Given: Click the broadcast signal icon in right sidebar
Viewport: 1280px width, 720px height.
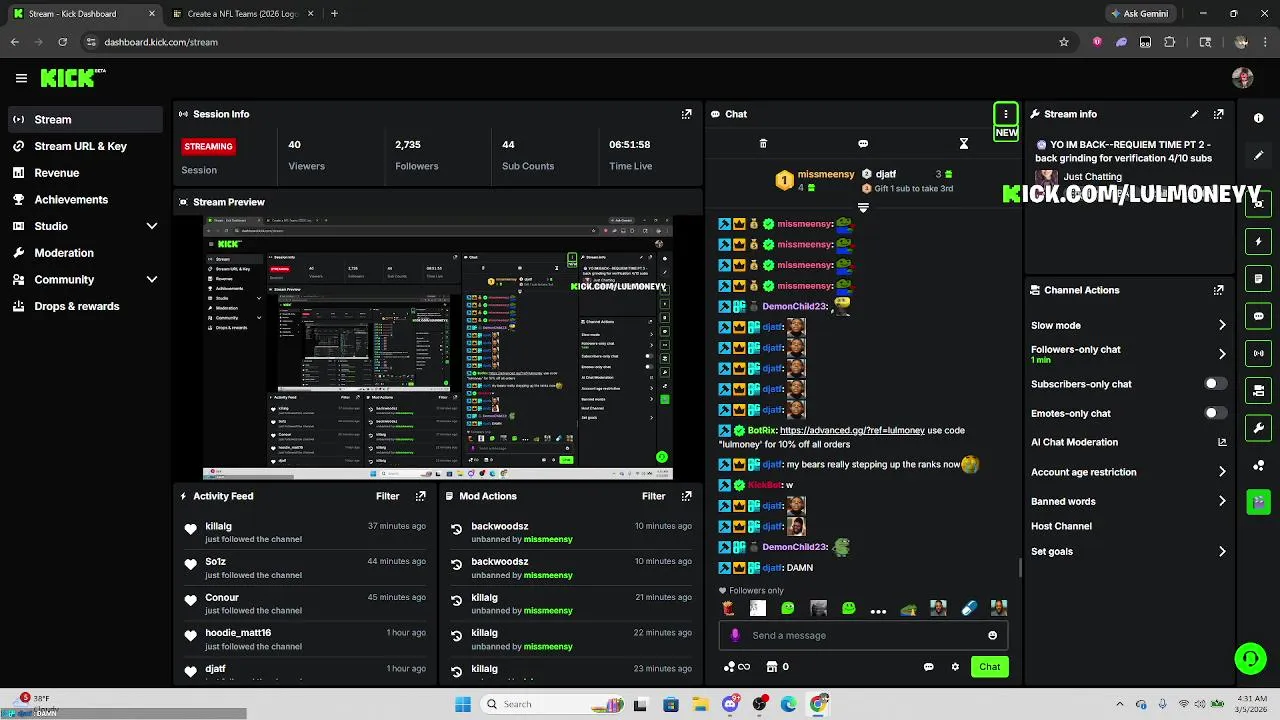Looking at the screenshot, I should point(1258,353).
